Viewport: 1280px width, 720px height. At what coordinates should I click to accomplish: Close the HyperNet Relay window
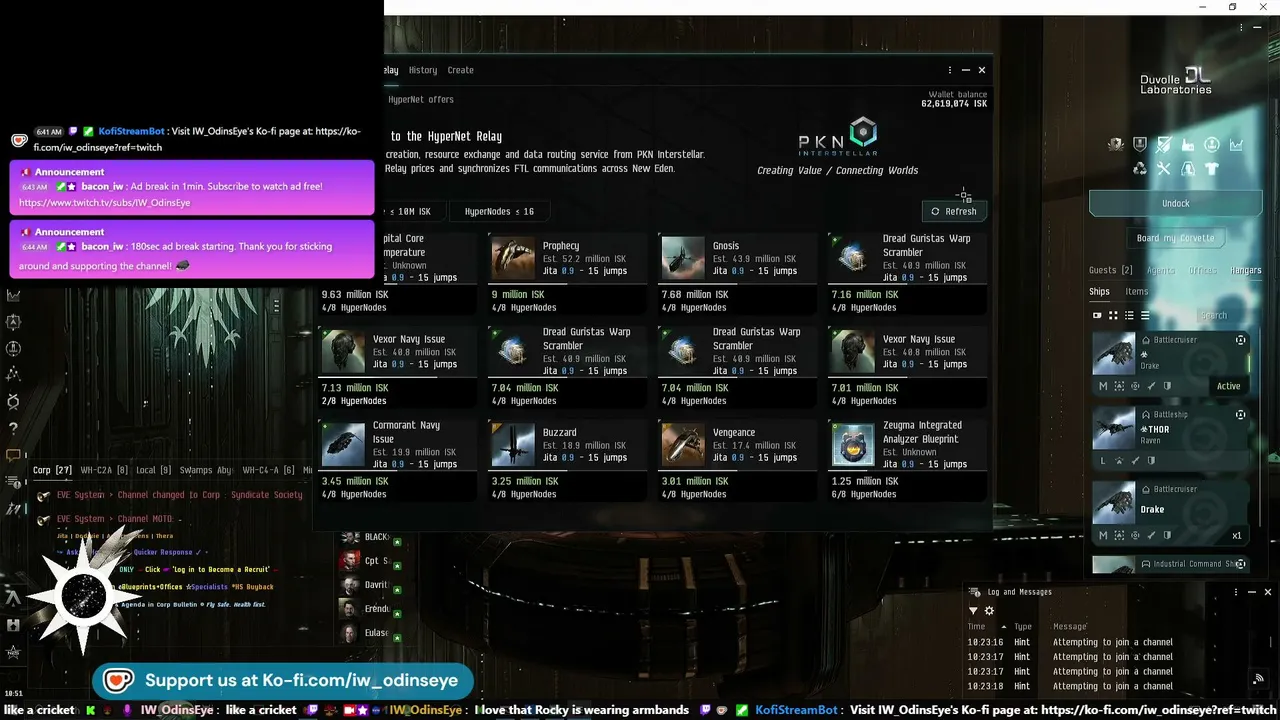tap(982, 70)
